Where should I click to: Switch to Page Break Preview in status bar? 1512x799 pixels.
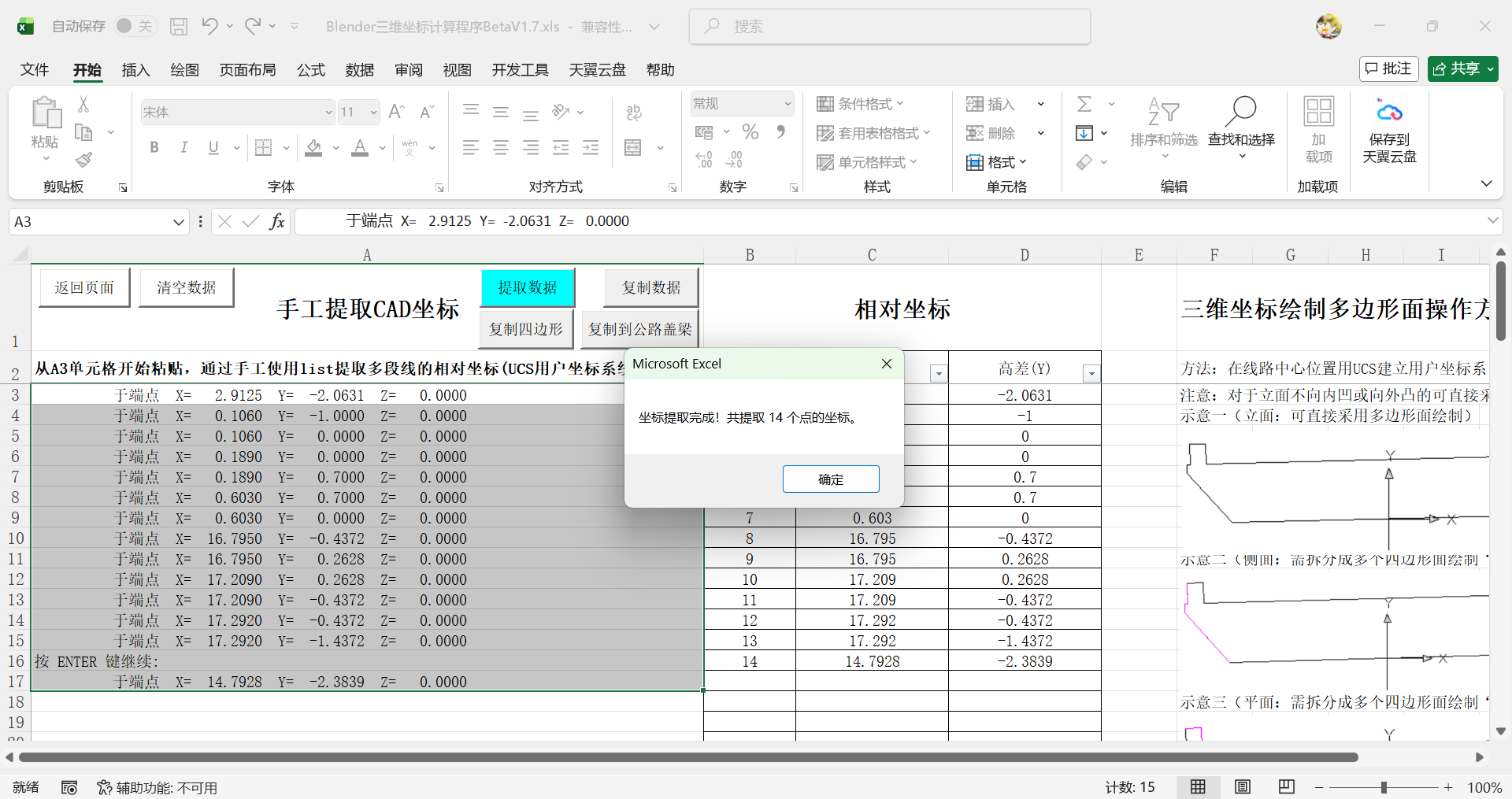[1286, 786]
